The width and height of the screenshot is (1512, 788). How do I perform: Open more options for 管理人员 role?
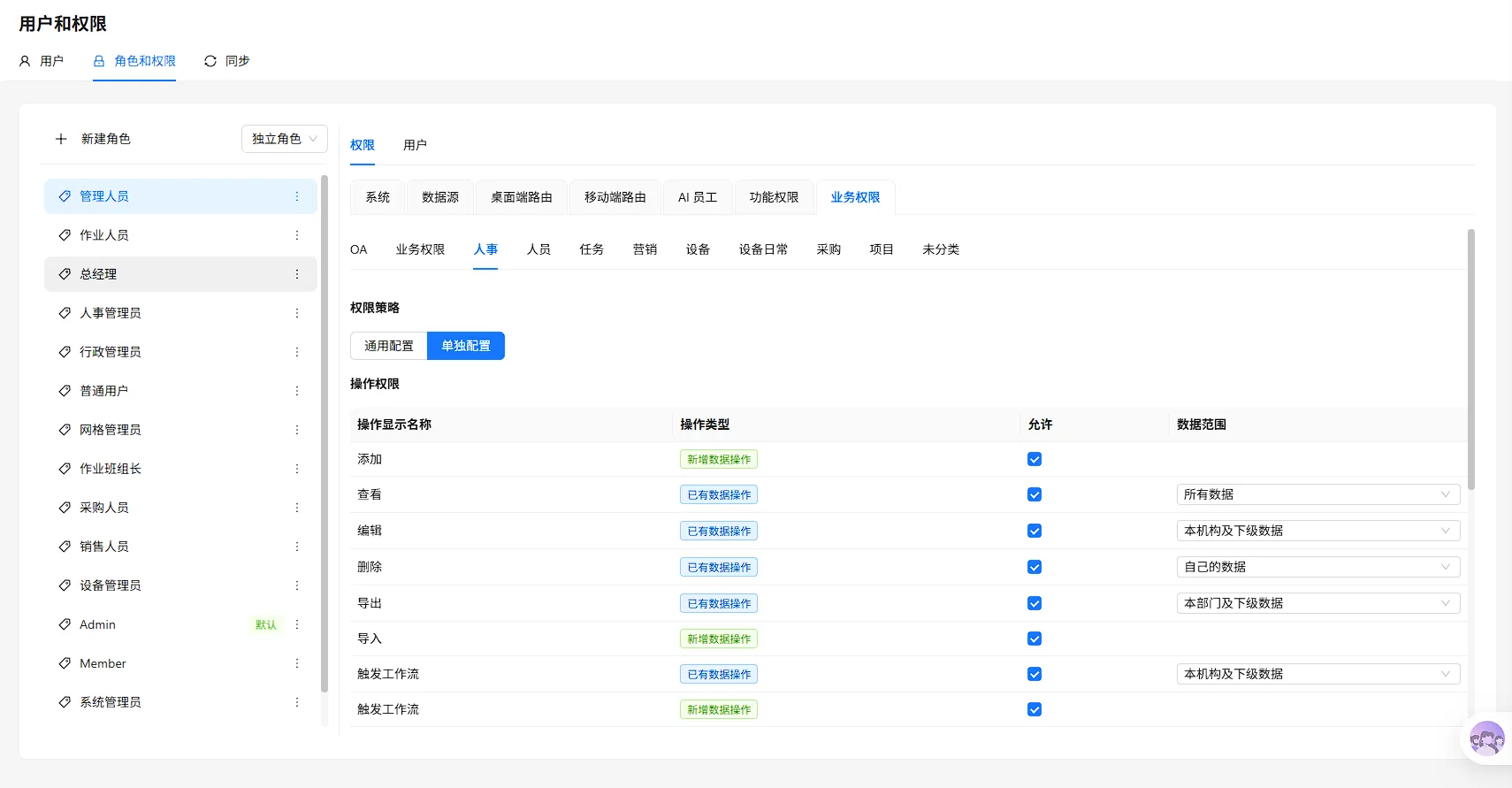tap(297, 196)
